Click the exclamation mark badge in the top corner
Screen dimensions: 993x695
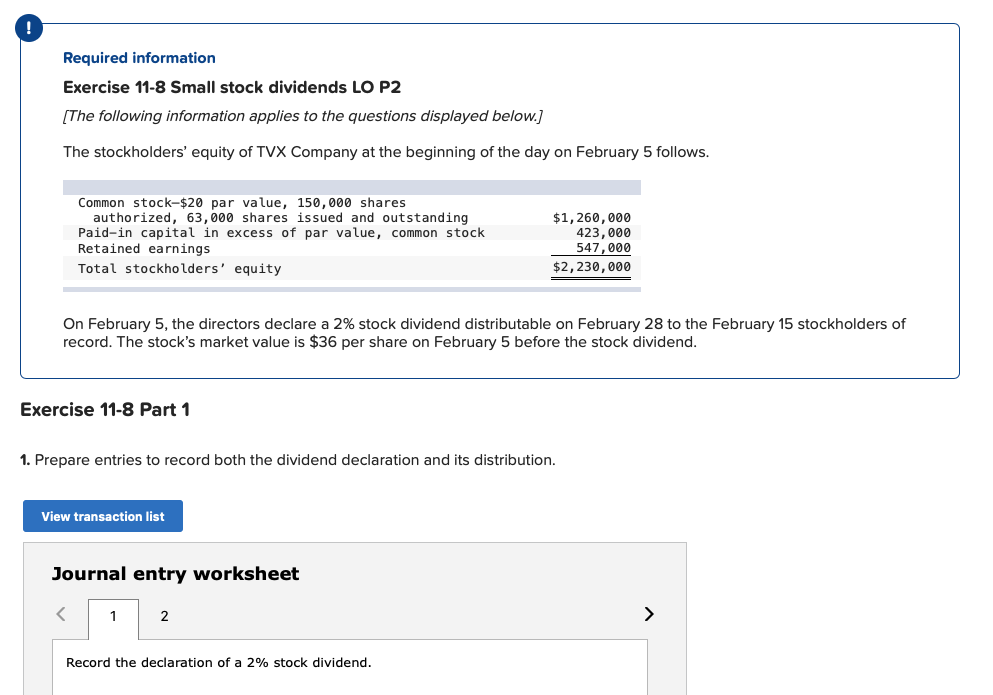pyautogui.click(x=28, y=28)
